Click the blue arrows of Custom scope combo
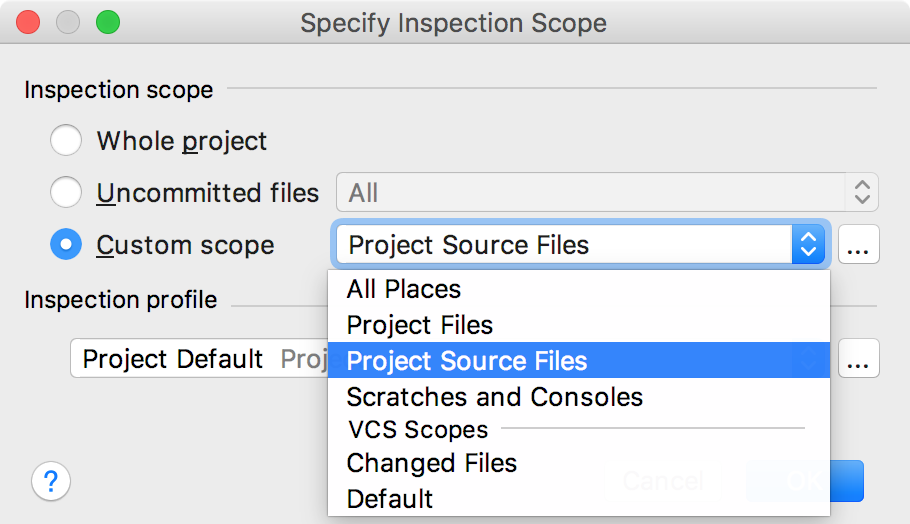 pos(808,244)
